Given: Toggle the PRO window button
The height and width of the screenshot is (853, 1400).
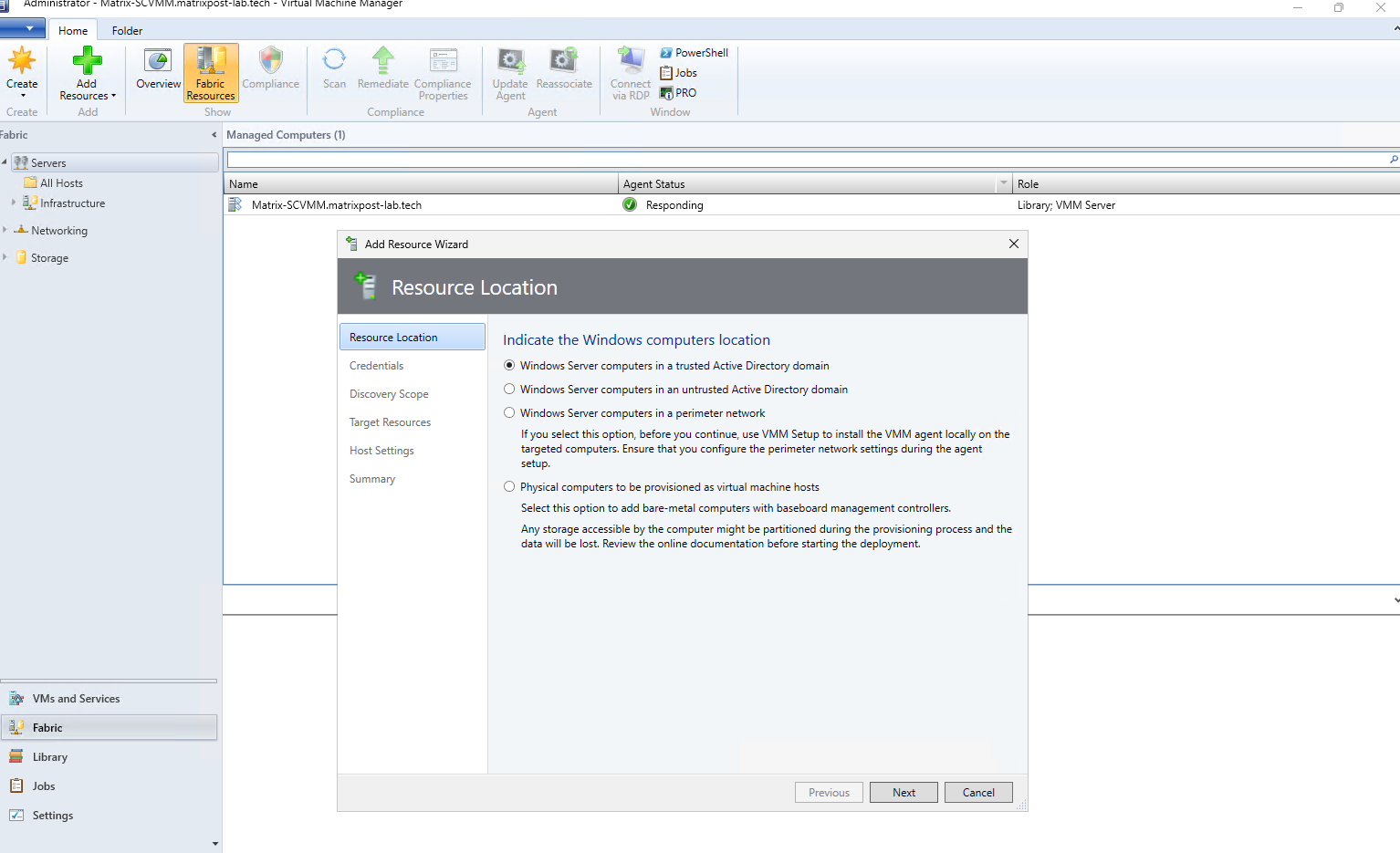Looking at the screenshot, I should (x=678, y=93).
